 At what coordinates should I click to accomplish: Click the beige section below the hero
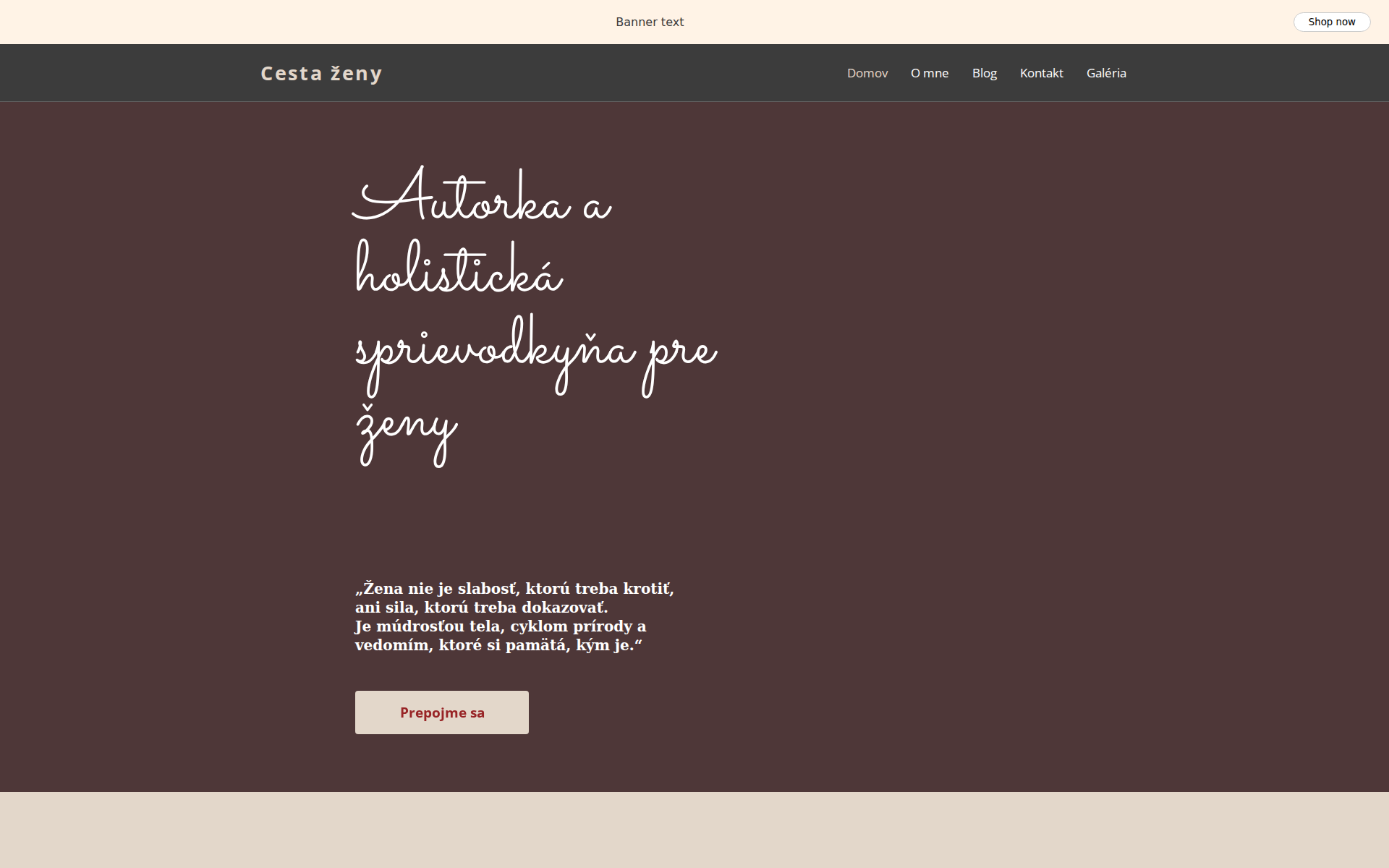click(694, 830)
